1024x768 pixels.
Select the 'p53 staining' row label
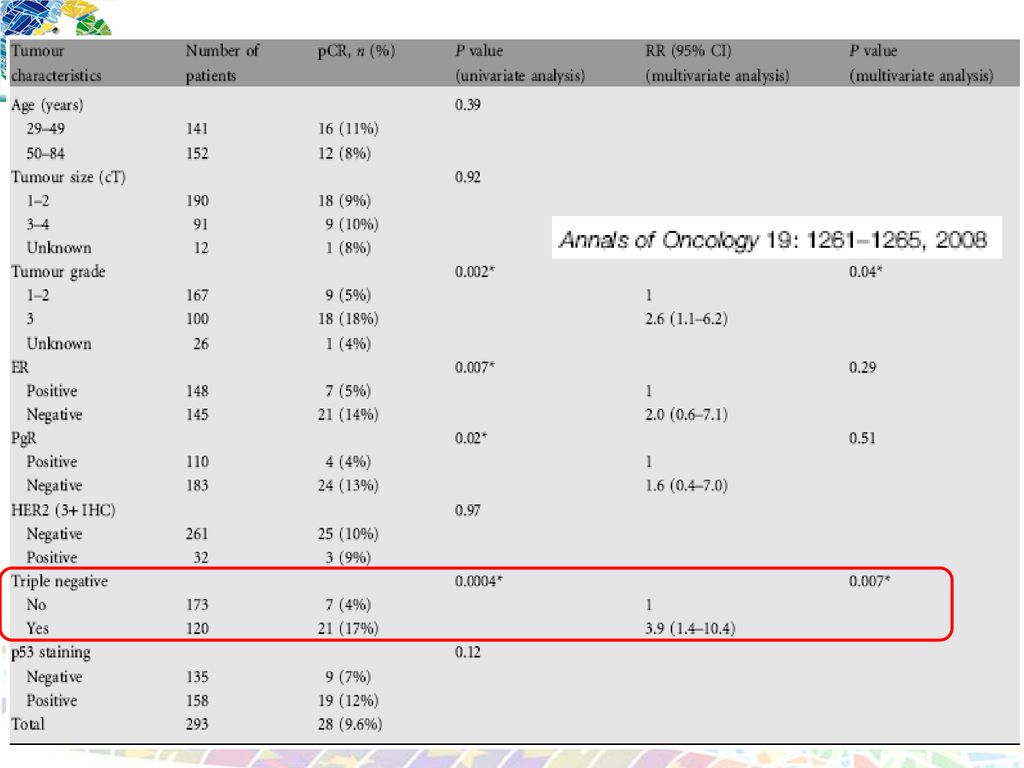pos(50,652)
